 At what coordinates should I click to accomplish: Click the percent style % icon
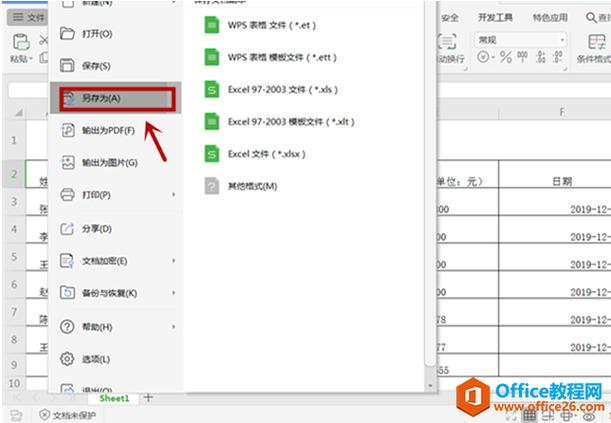tap(506, 57)
